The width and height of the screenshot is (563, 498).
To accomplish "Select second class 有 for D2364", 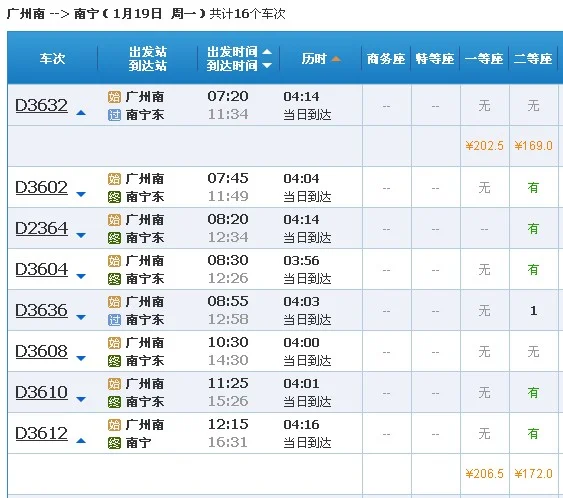I will [533, 228].
